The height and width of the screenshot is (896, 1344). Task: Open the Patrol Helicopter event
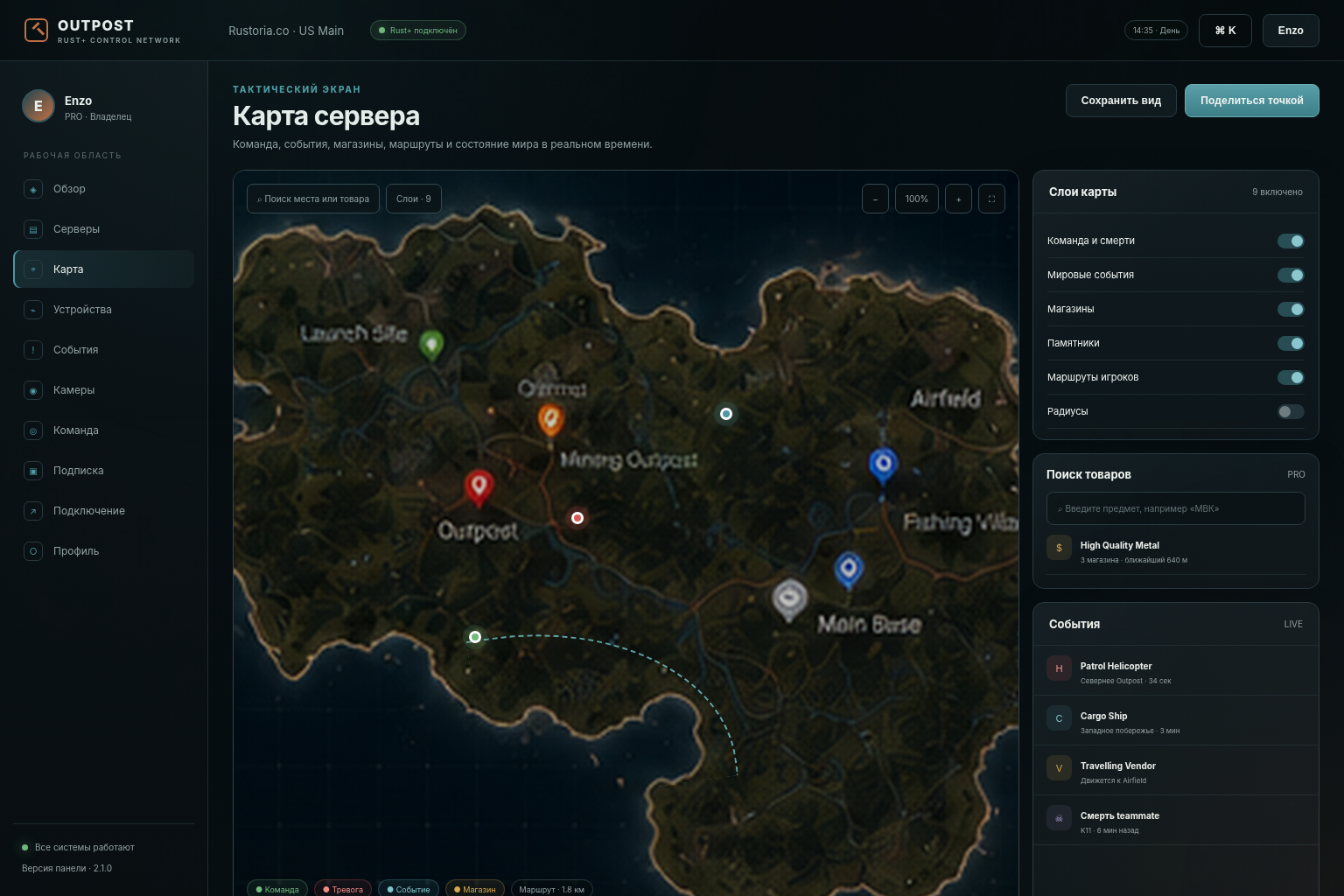pos(1176,671)
